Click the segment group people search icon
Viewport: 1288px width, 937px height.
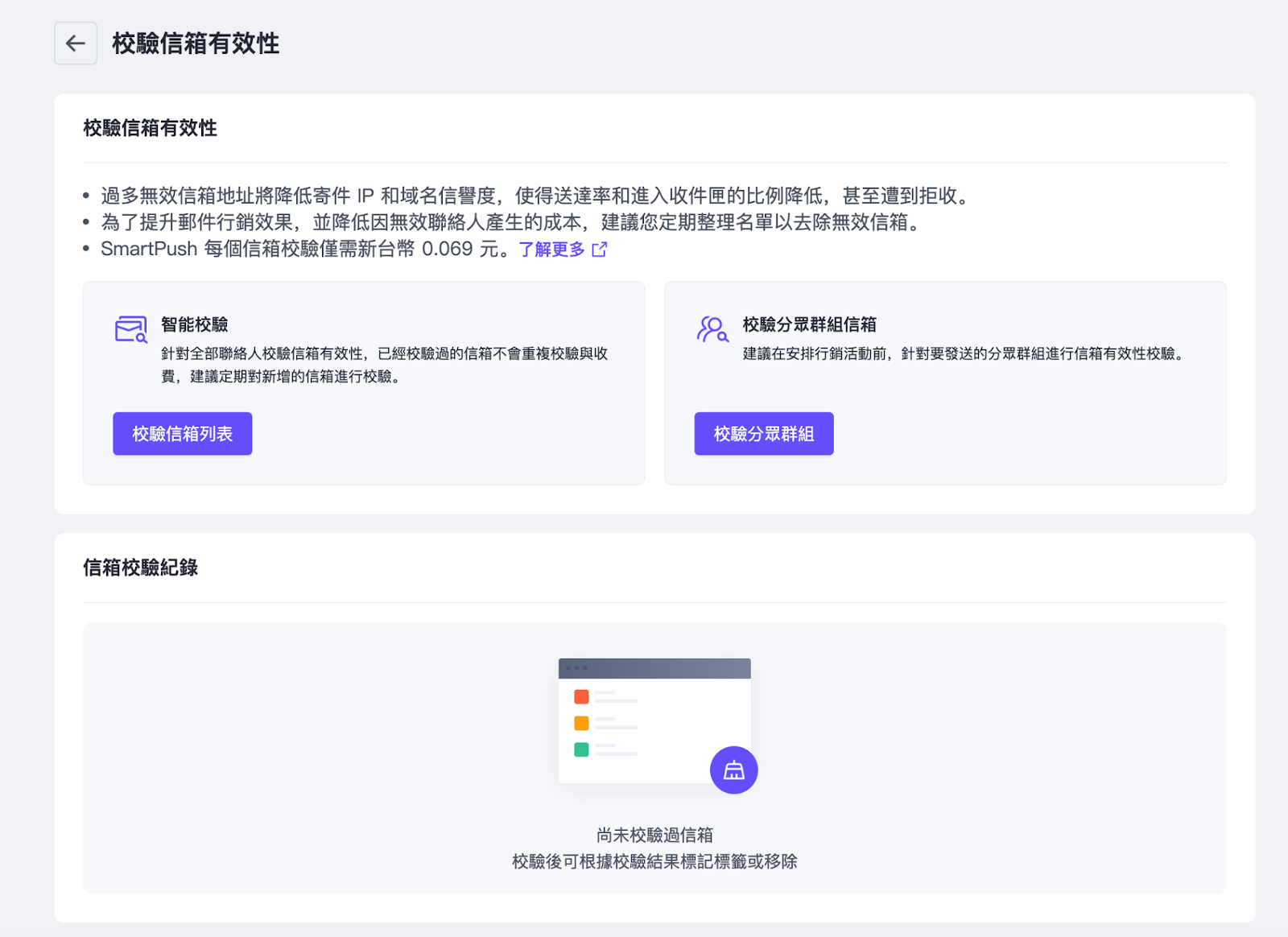[712, 329]
